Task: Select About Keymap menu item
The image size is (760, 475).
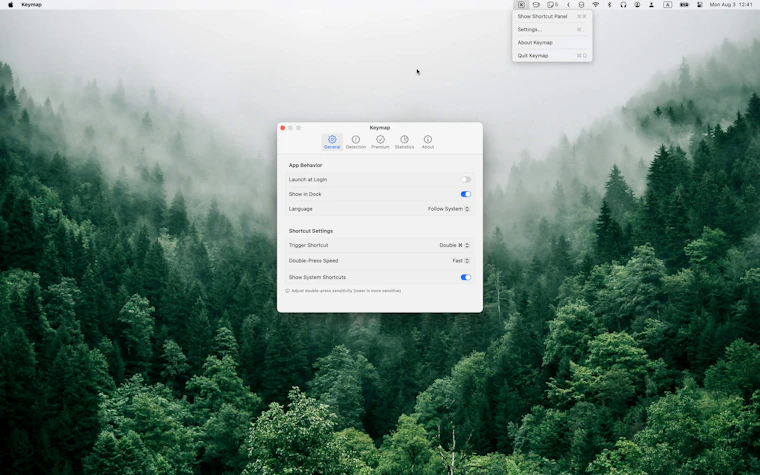Action: pyautogui.click(x=552, y=43)
